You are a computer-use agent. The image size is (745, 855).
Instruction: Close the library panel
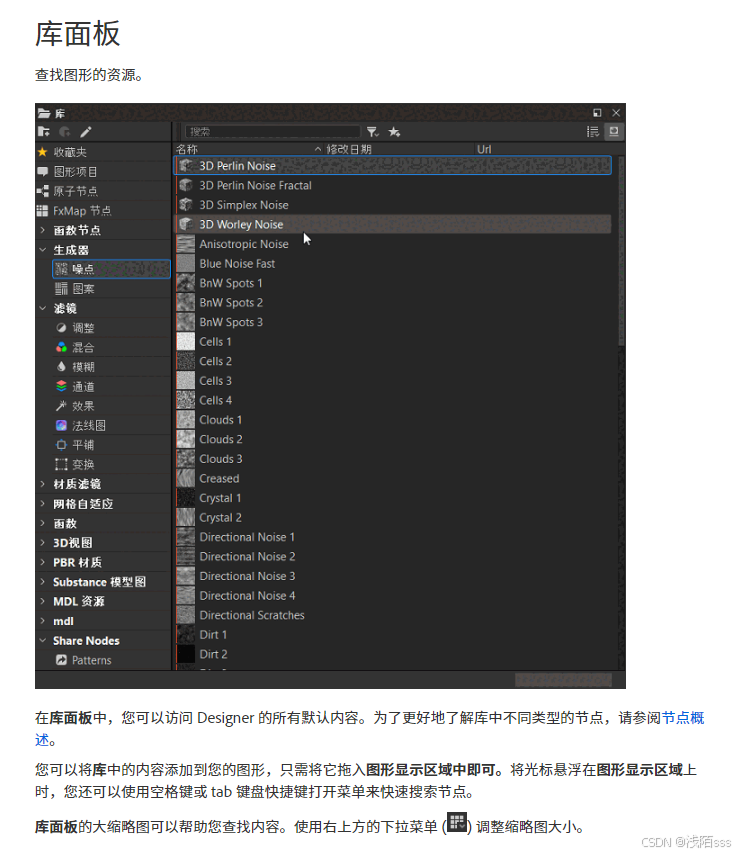click(x=616, y=113)
